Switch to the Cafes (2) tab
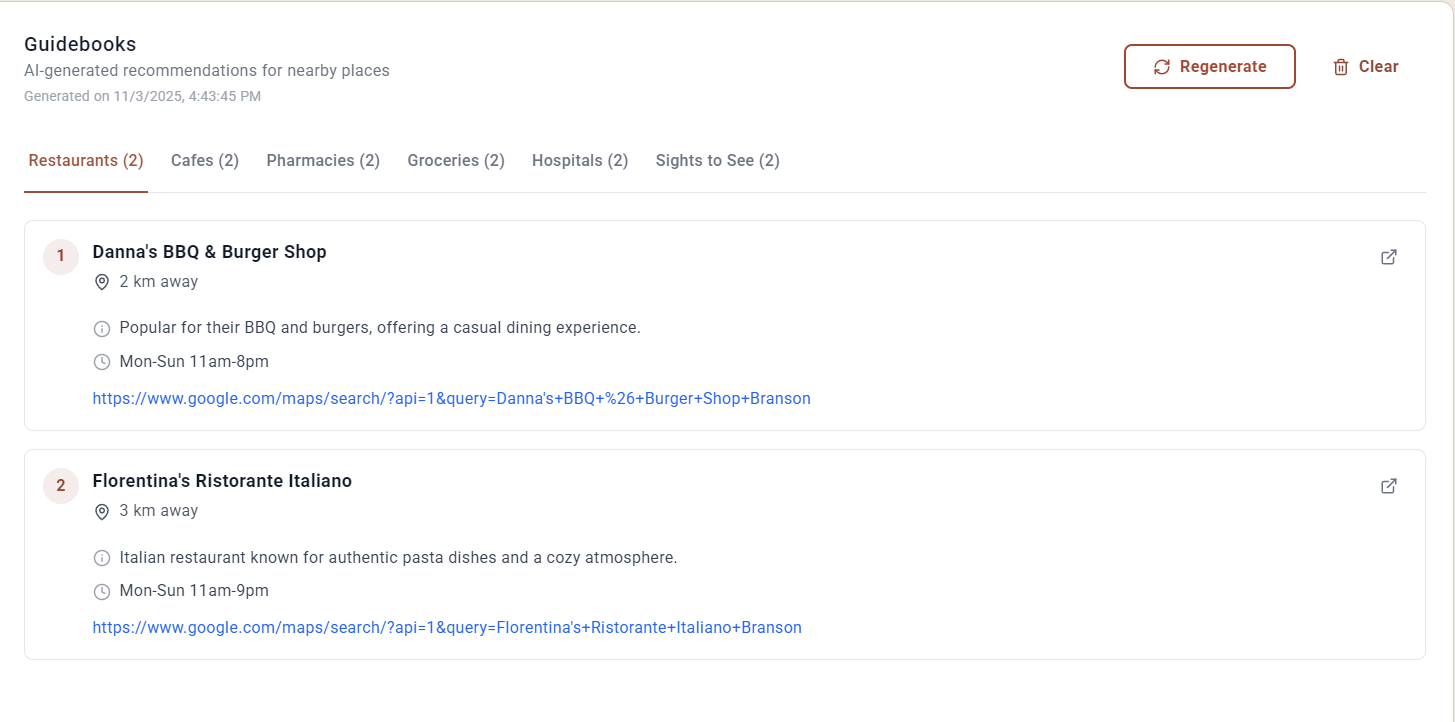The width and height of the screenshot is (1455, 722). [205, 161]
